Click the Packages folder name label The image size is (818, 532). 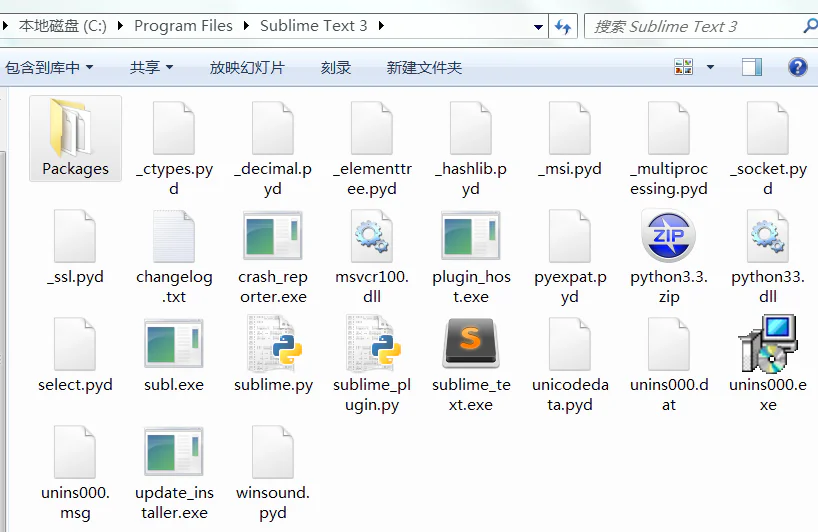coord(76,168)
